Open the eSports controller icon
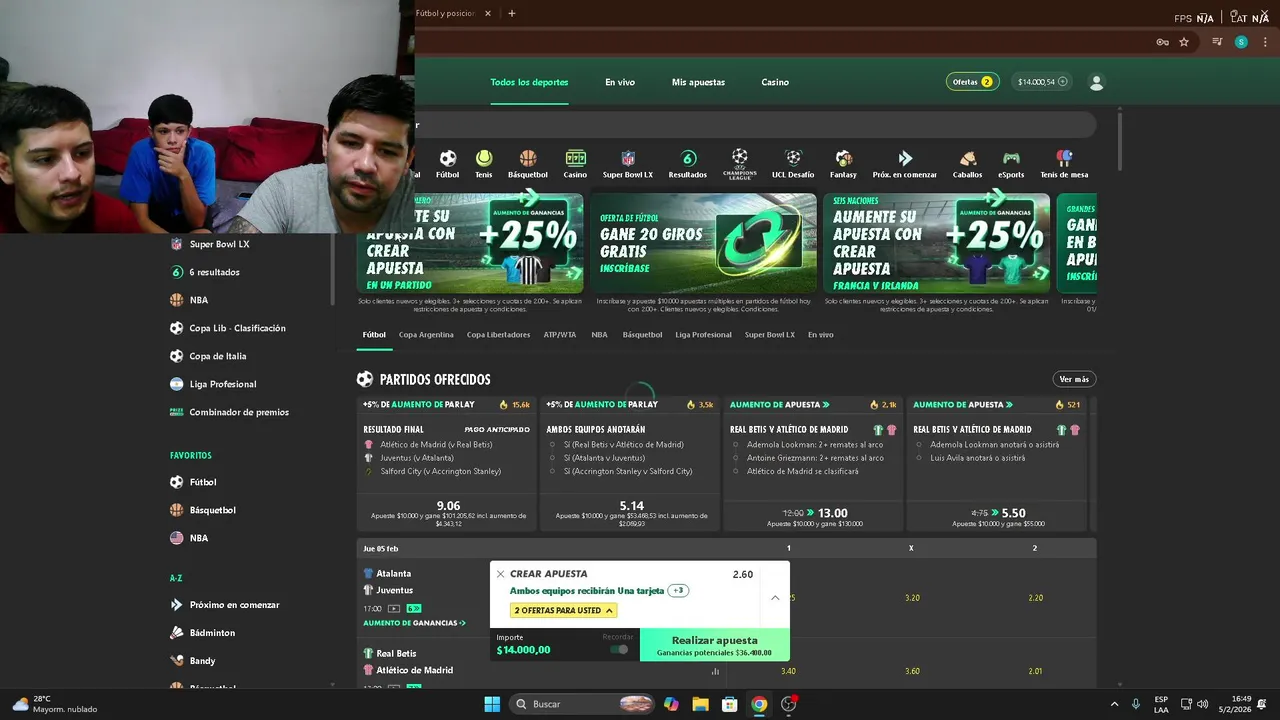The height and width of the screenshot is (720, 1280). click(x=1011, y=158)
